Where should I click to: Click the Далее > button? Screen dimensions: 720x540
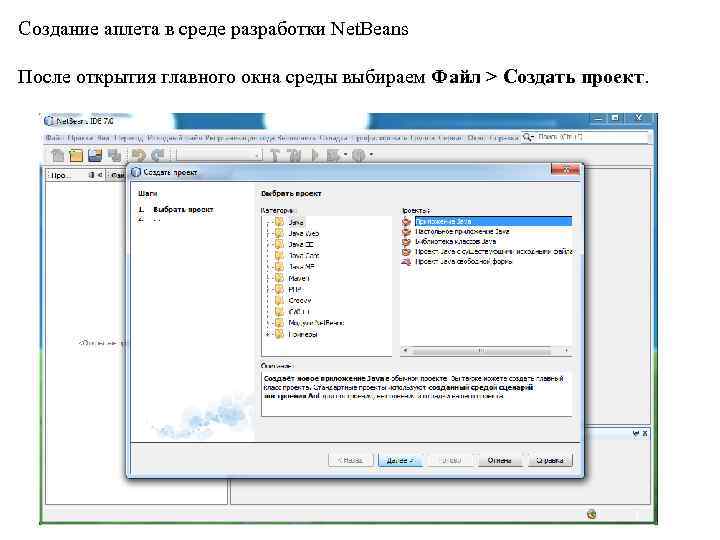click(400, 460)
